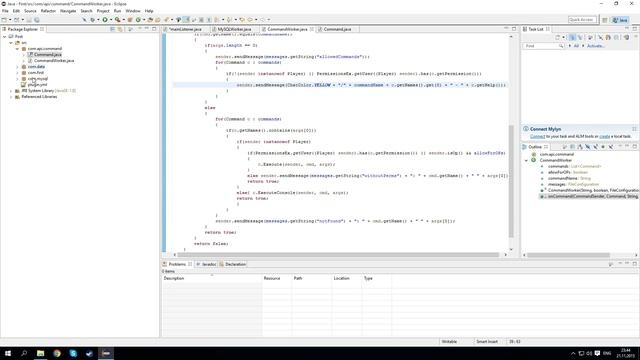Toggle Hide Non-Public Members in Outline
Image resolution: width=640 pixels, height=360 pixels.
[x=603, y=147]
